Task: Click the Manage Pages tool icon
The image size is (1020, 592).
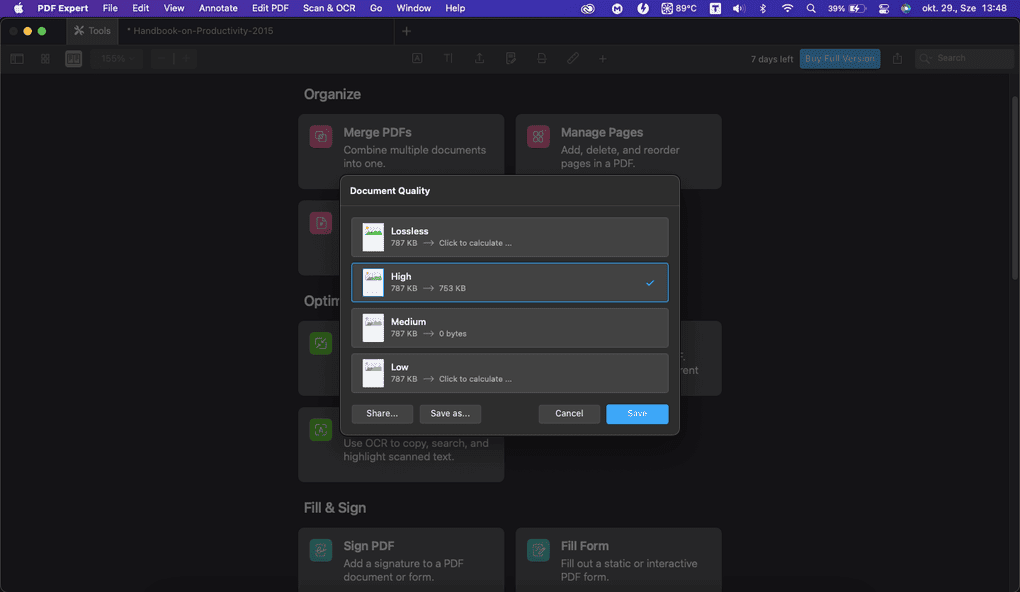Action: coord(538,137)
